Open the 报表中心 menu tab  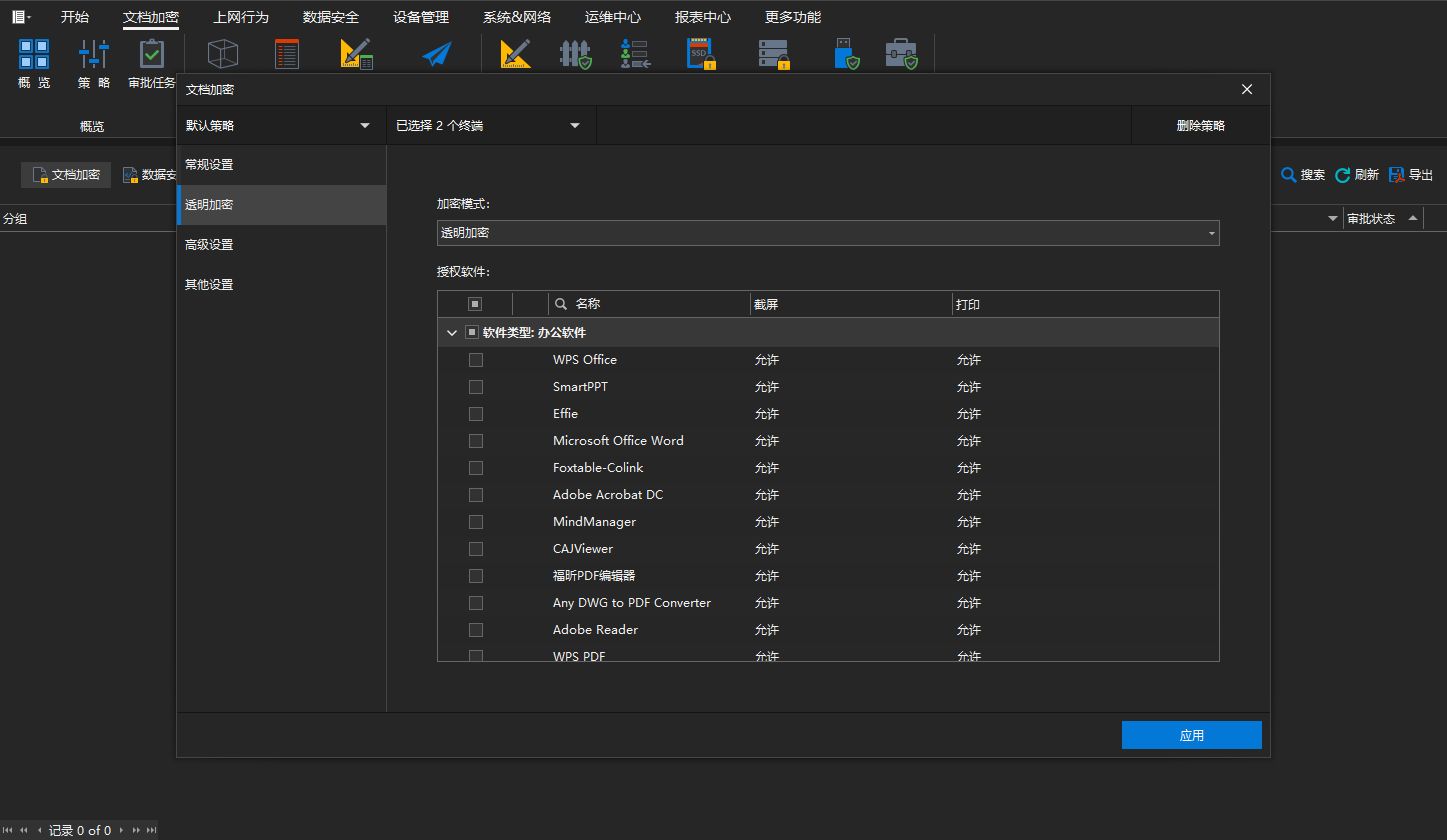[703, 17]
